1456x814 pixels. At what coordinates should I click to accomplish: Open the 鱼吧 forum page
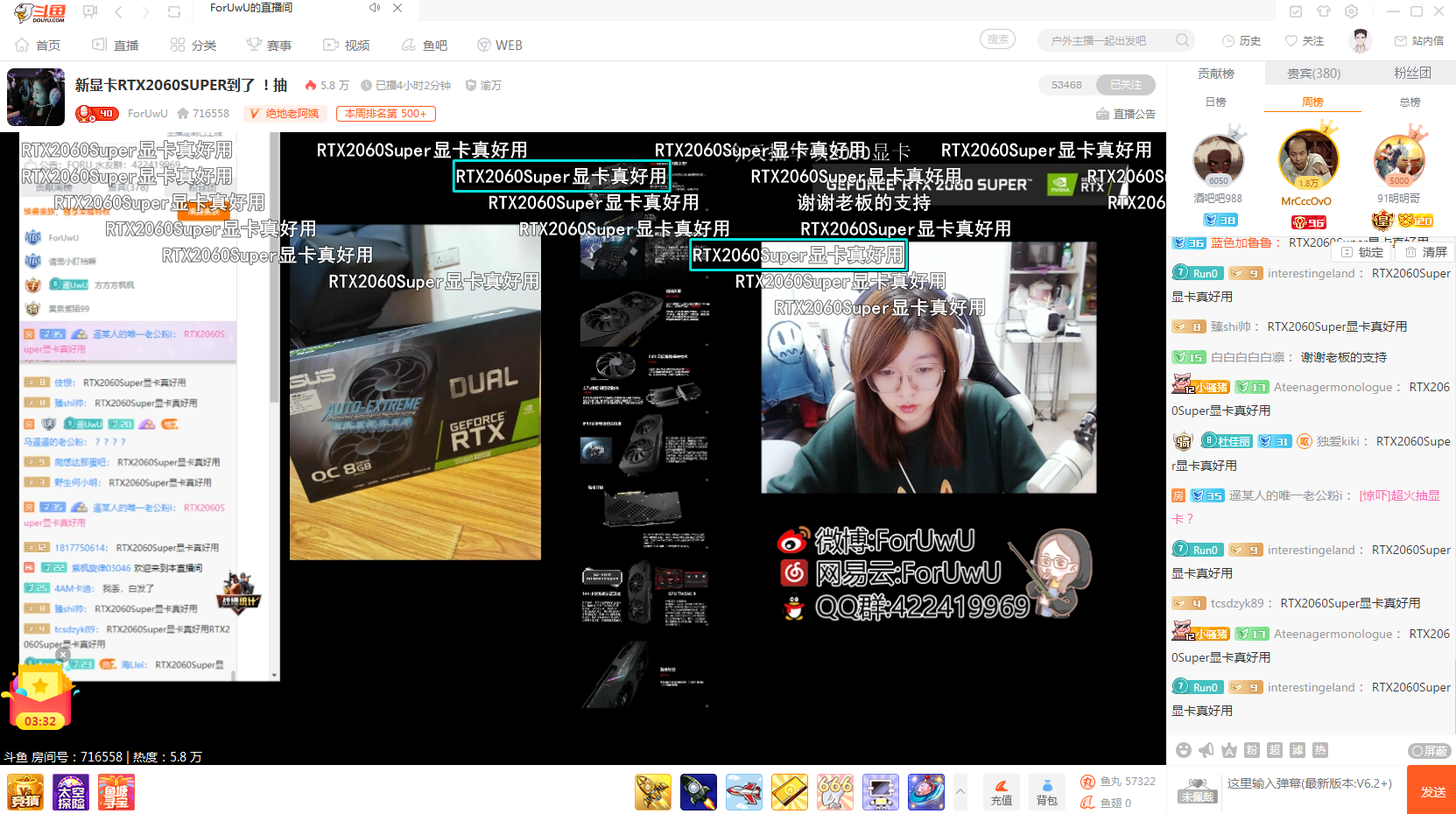425,45
